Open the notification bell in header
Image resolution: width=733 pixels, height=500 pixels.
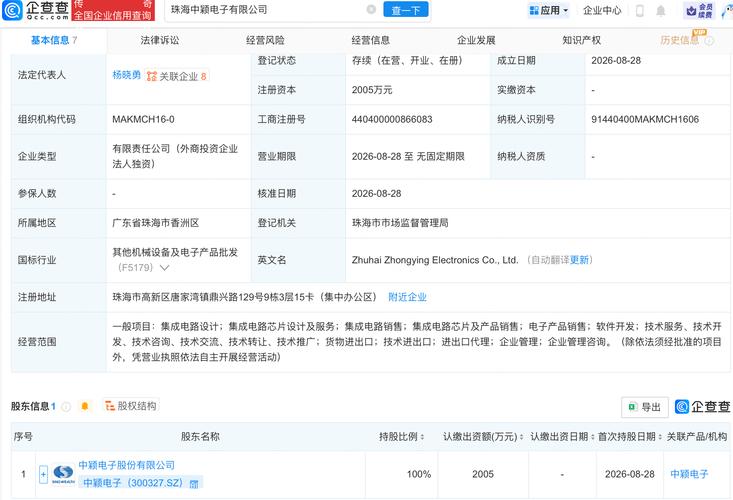click(x=661, y=10)
